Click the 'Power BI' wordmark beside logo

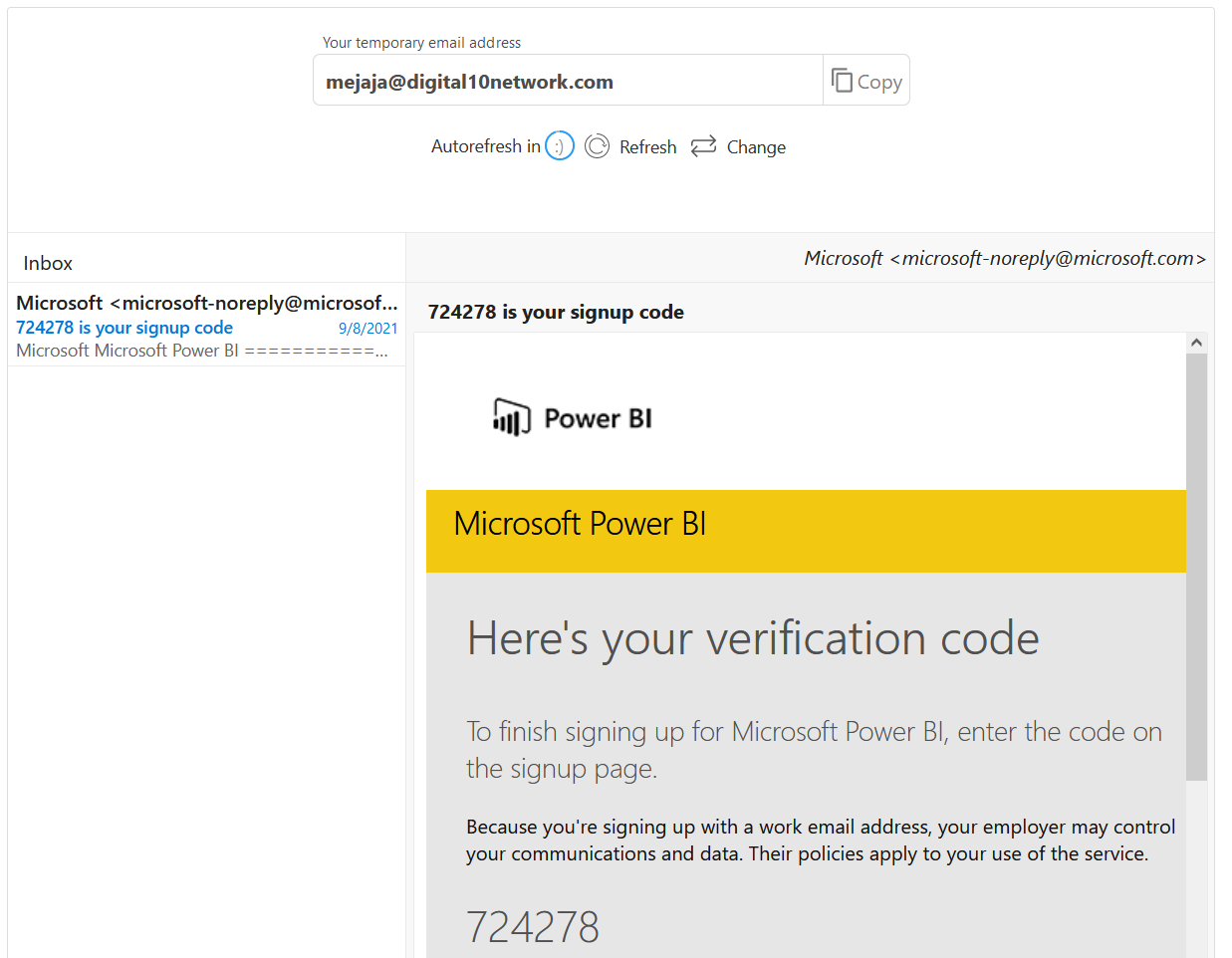point(598,418)
